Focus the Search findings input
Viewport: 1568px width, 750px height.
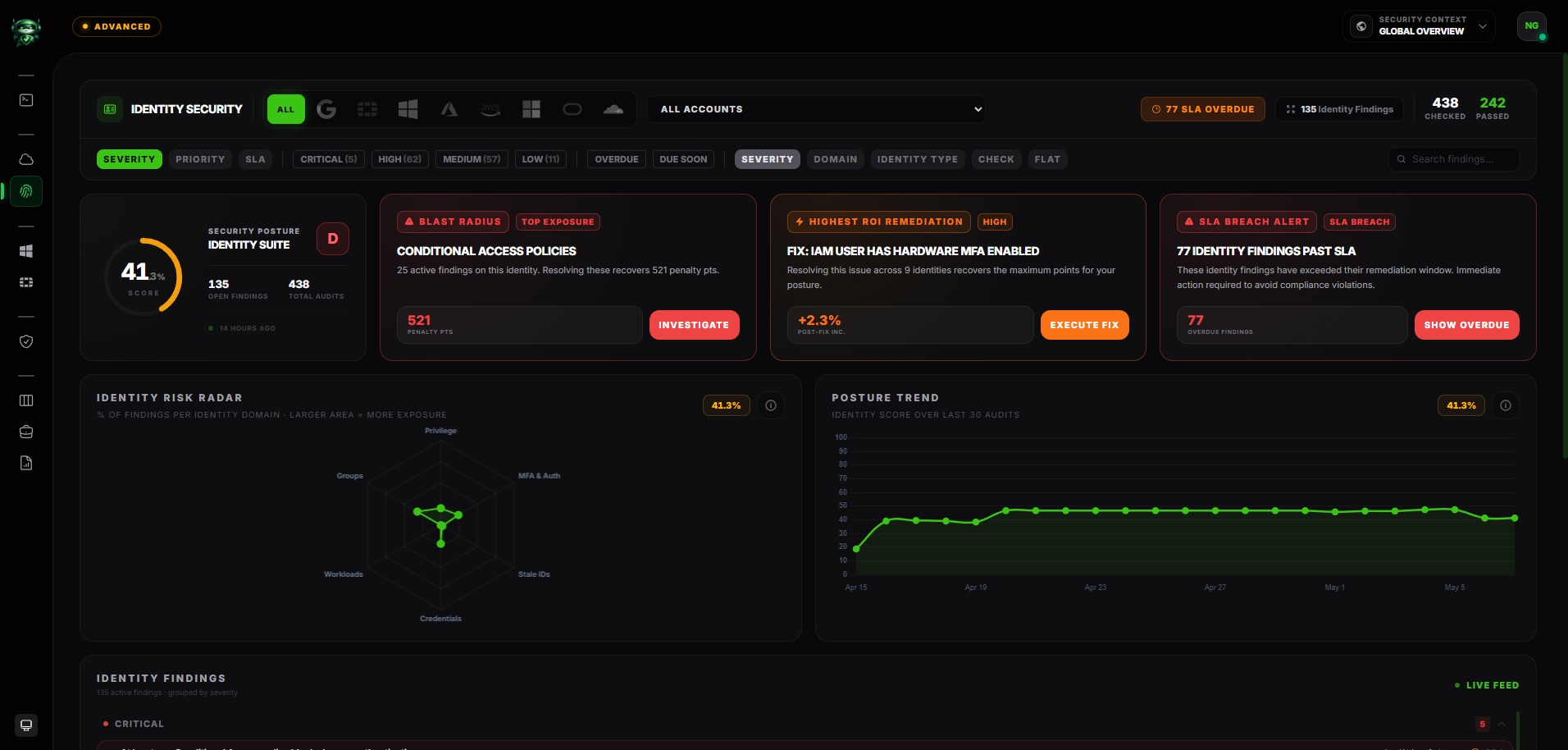[x=1453, y=159]
